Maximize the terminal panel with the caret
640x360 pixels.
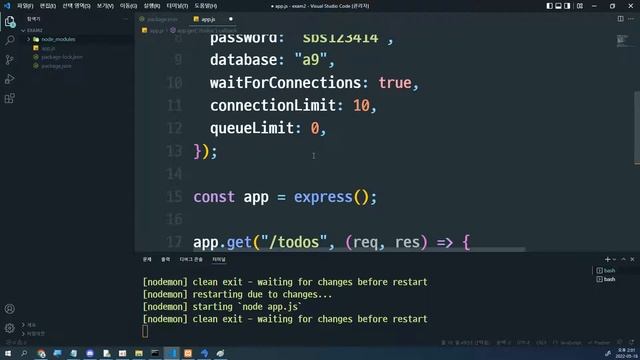point(623,259)
